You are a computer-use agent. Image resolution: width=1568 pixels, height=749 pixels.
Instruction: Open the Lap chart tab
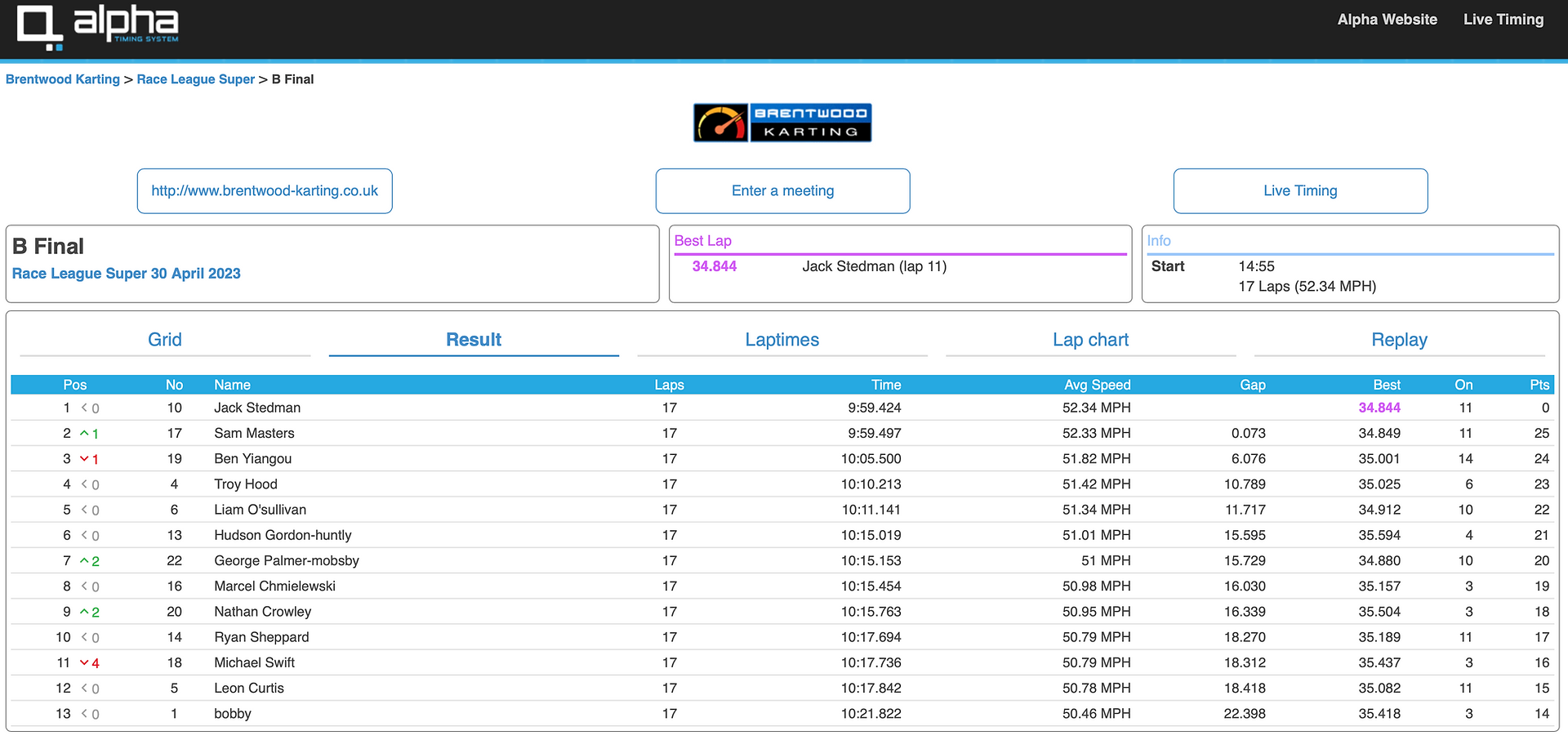pos(1090,340)
